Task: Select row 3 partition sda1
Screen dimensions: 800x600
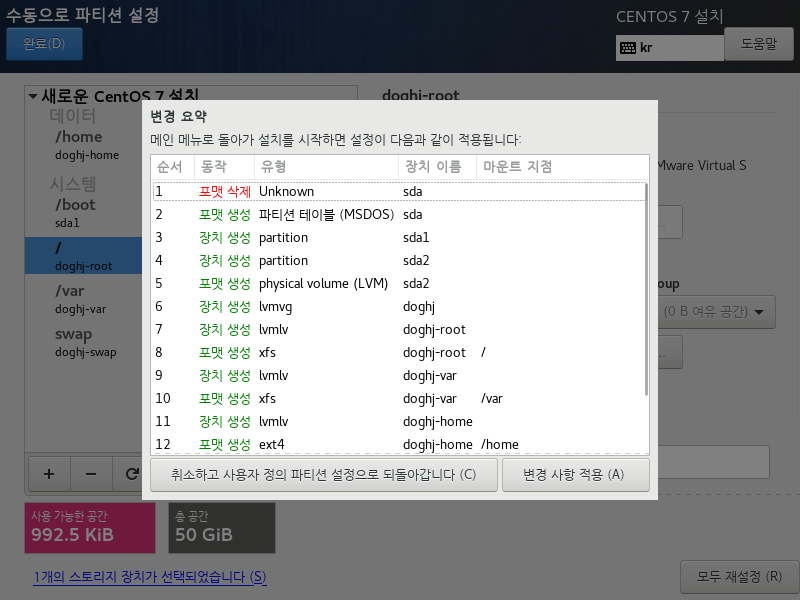Action: point(398,237)
